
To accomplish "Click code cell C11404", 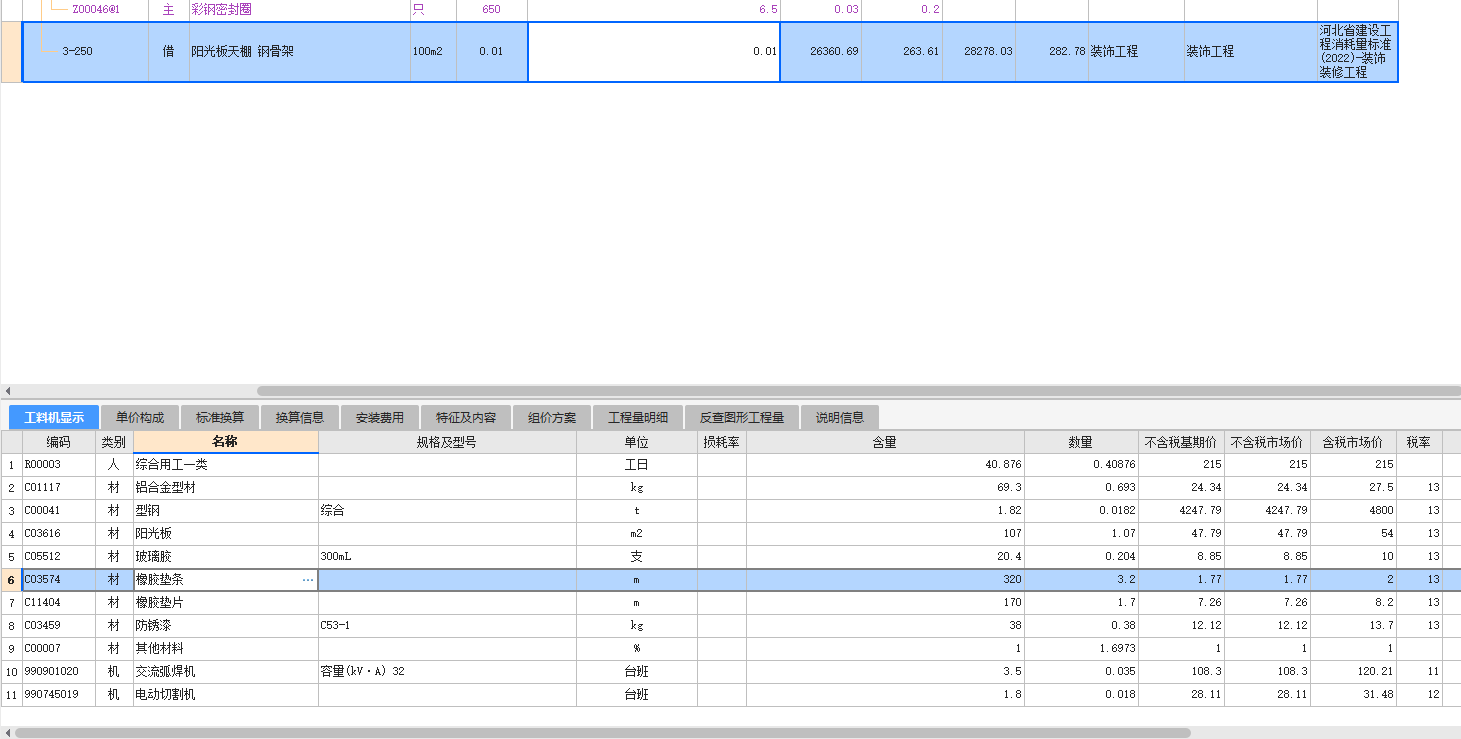I will (58, 603).
